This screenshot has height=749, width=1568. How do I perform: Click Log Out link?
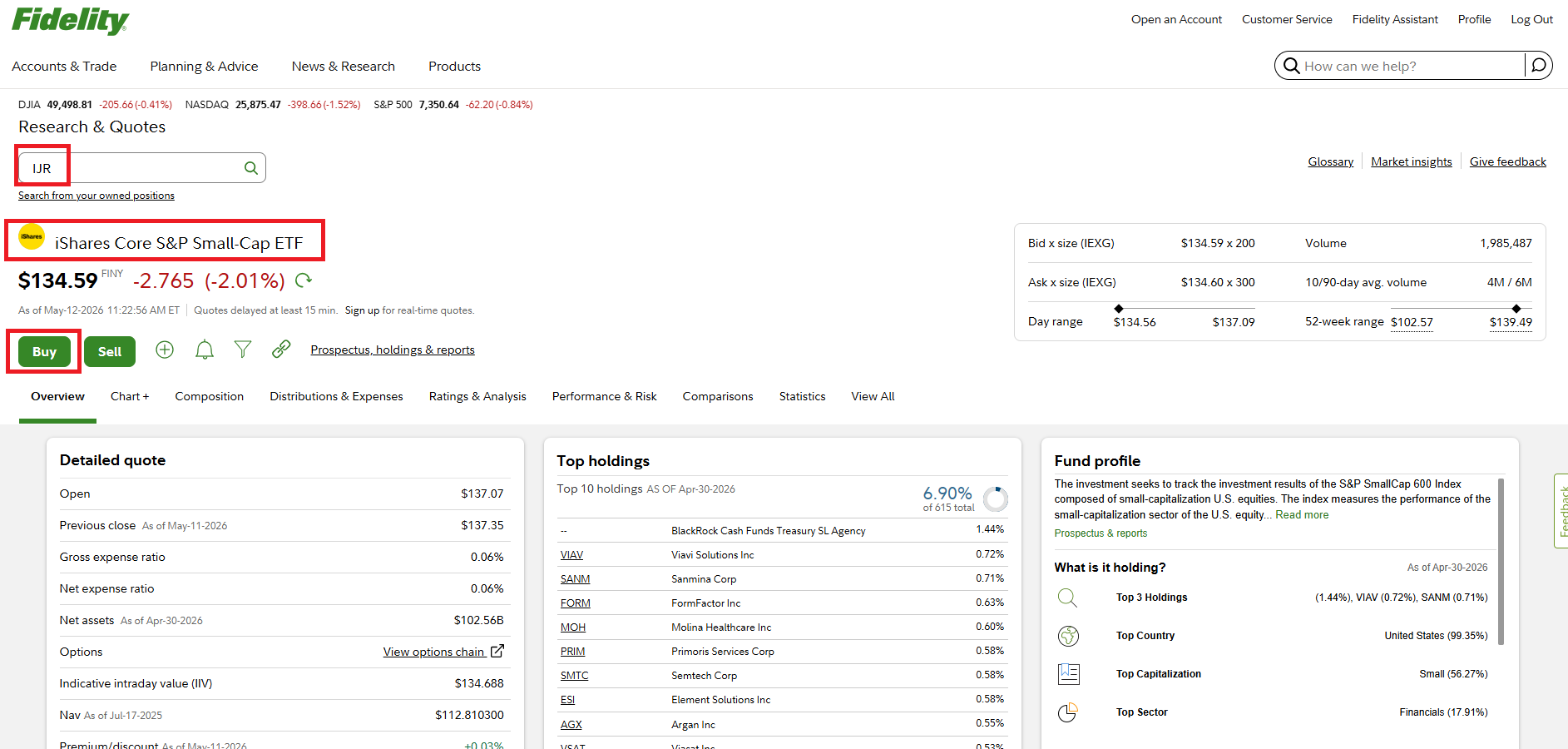1531,19
